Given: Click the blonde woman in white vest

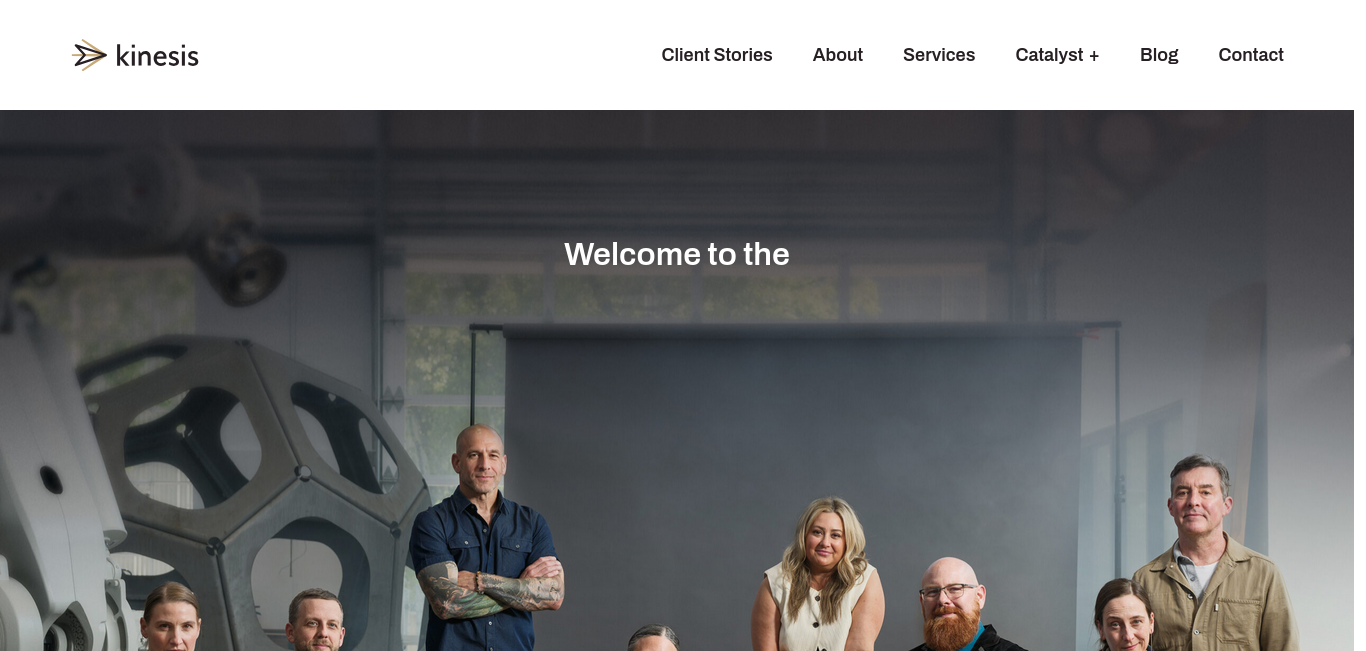Looking at the screenshot, I should [x=820, y=575].
